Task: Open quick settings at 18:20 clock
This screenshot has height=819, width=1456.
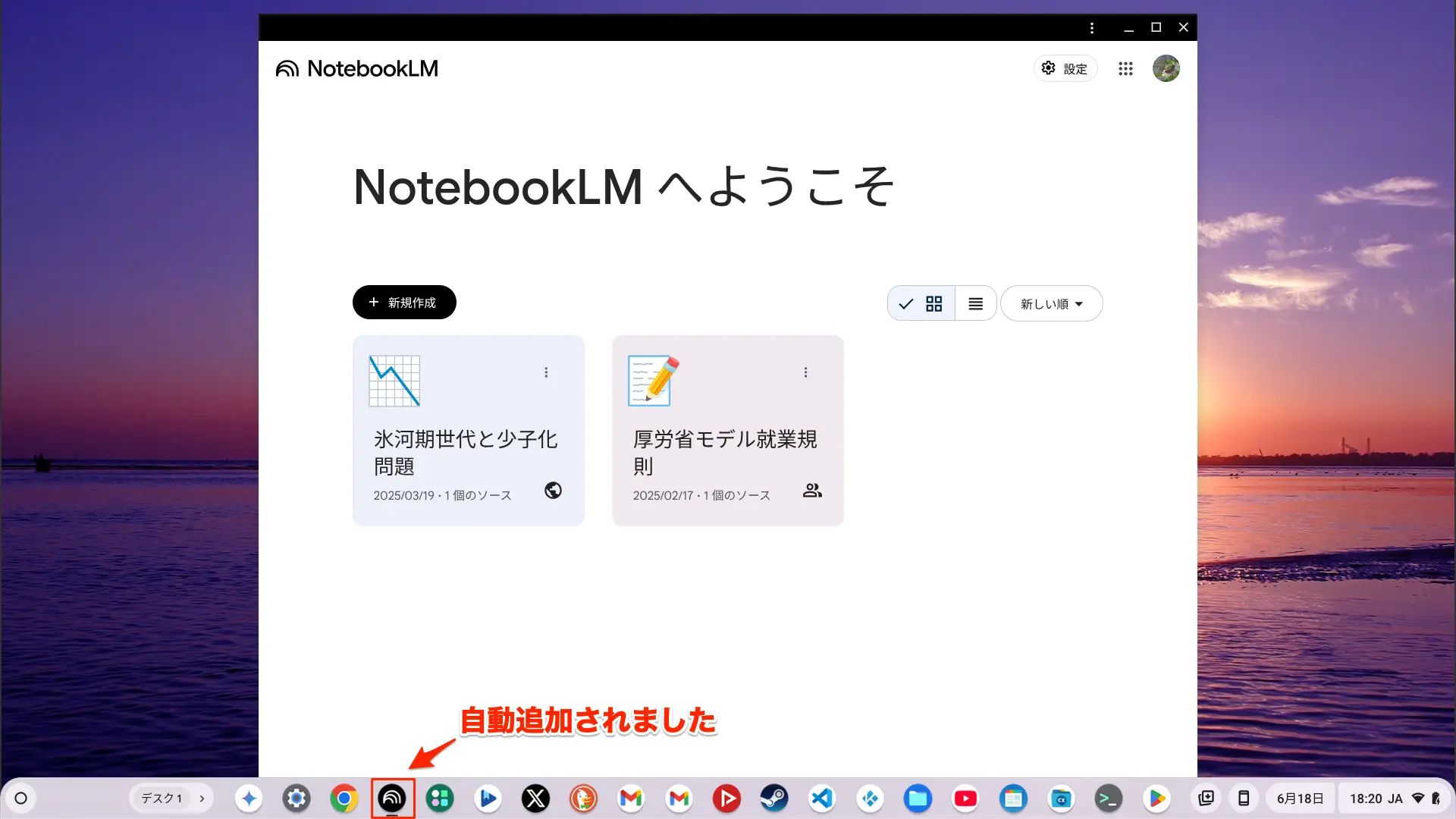Action: (x=1366, y=799)
